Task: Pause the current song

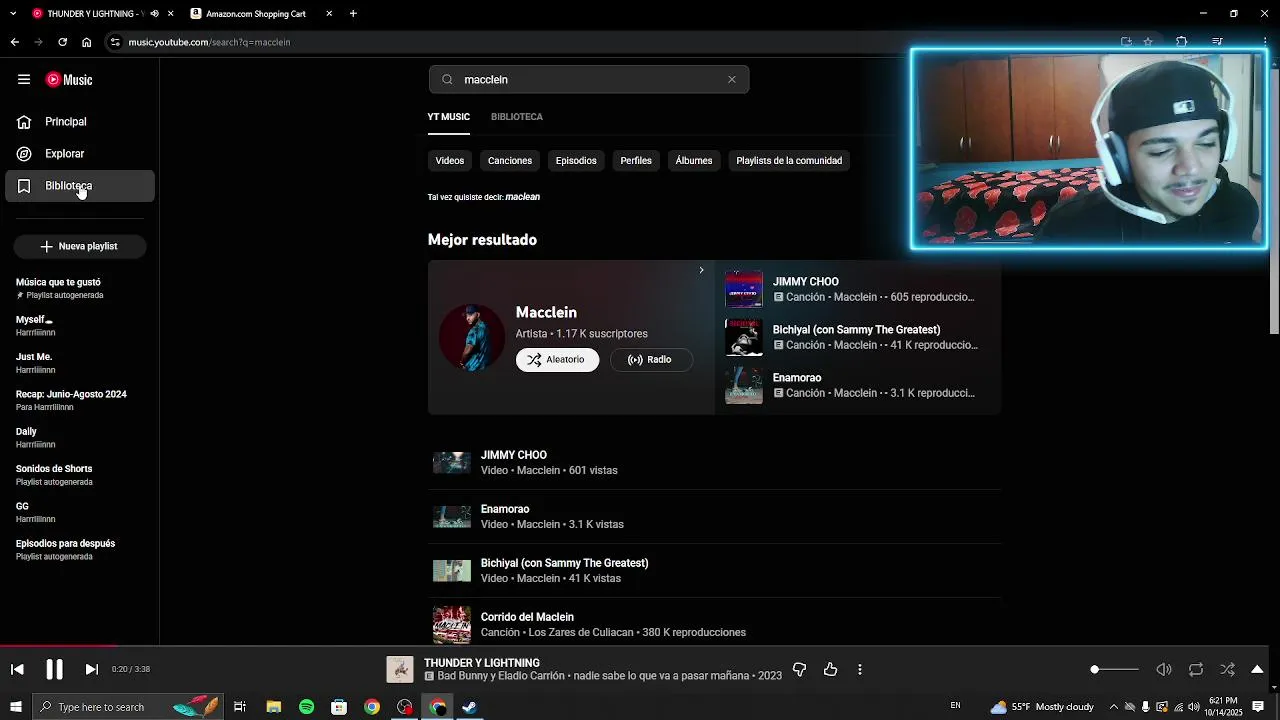Action: (55, 669)
